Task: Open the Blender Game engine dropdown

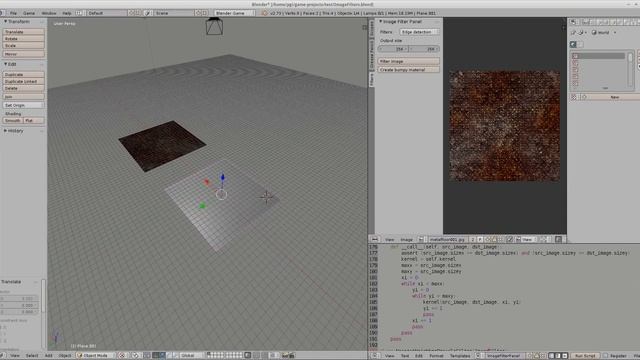Action: tap(234, 13)
